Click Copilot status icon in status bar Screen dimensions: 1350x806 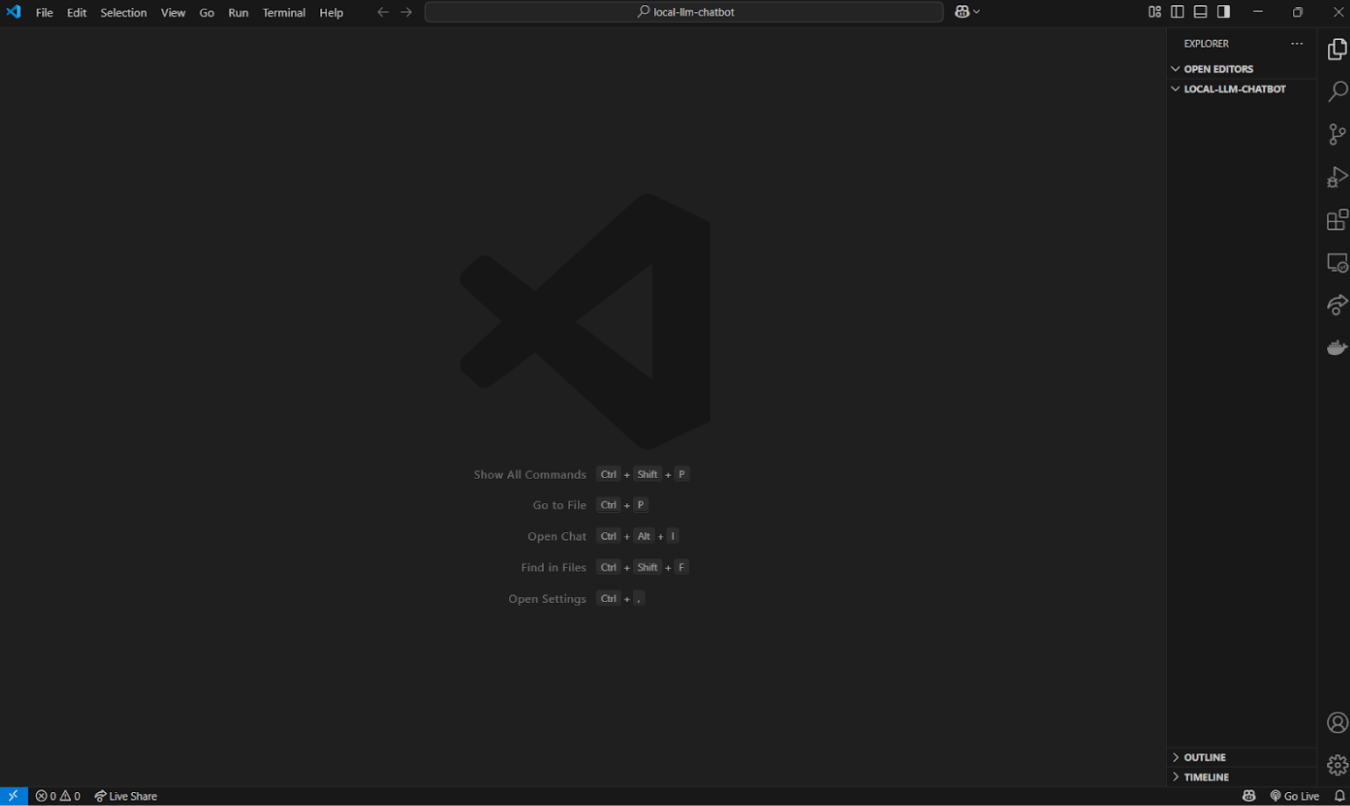coord(1249,796)
